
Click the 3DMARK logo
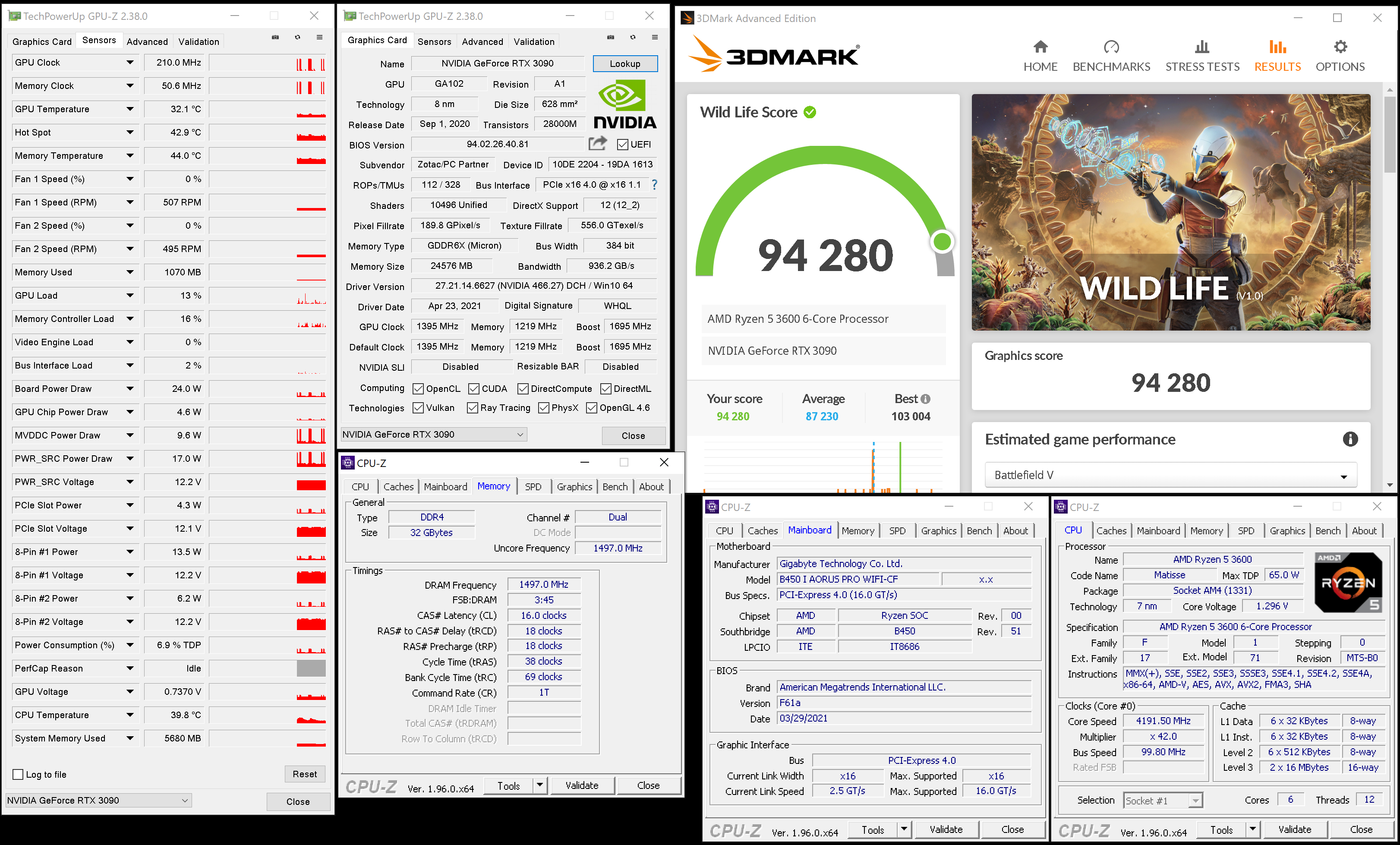(774, 54)
